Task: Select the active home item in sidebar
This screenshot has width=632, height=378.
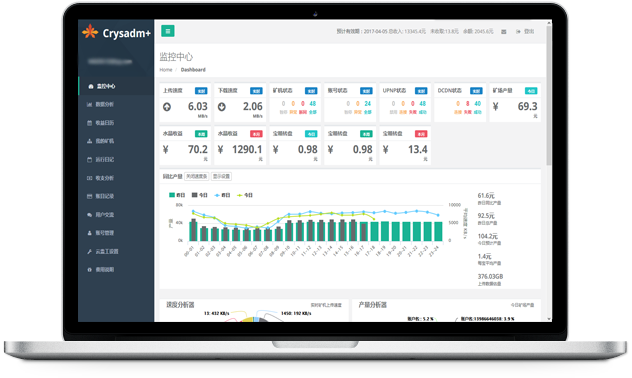Action: [116, 86]
